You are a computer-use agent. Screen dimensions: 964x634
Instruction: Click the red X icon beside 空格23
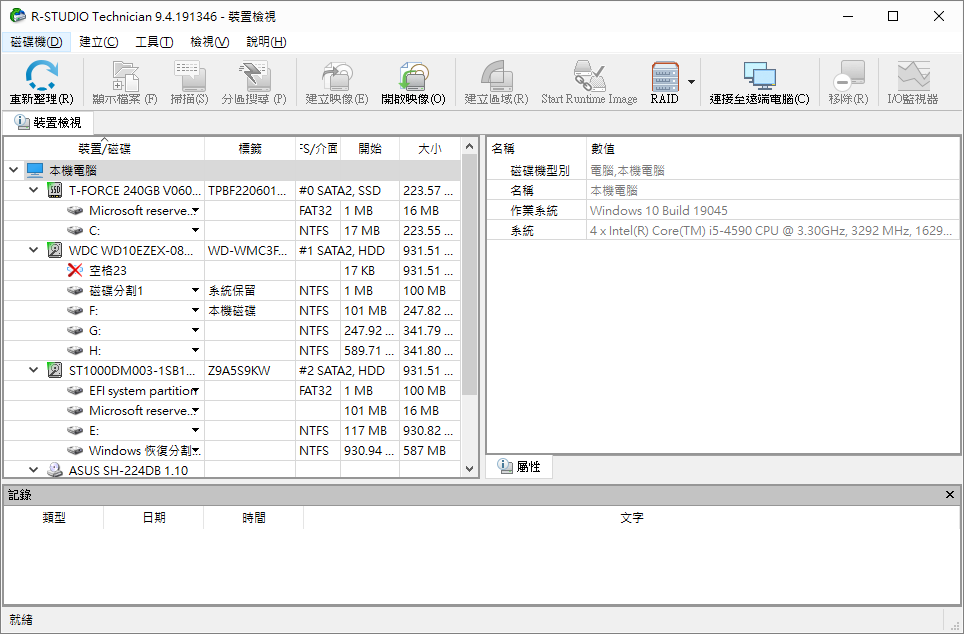click(75, 270)
